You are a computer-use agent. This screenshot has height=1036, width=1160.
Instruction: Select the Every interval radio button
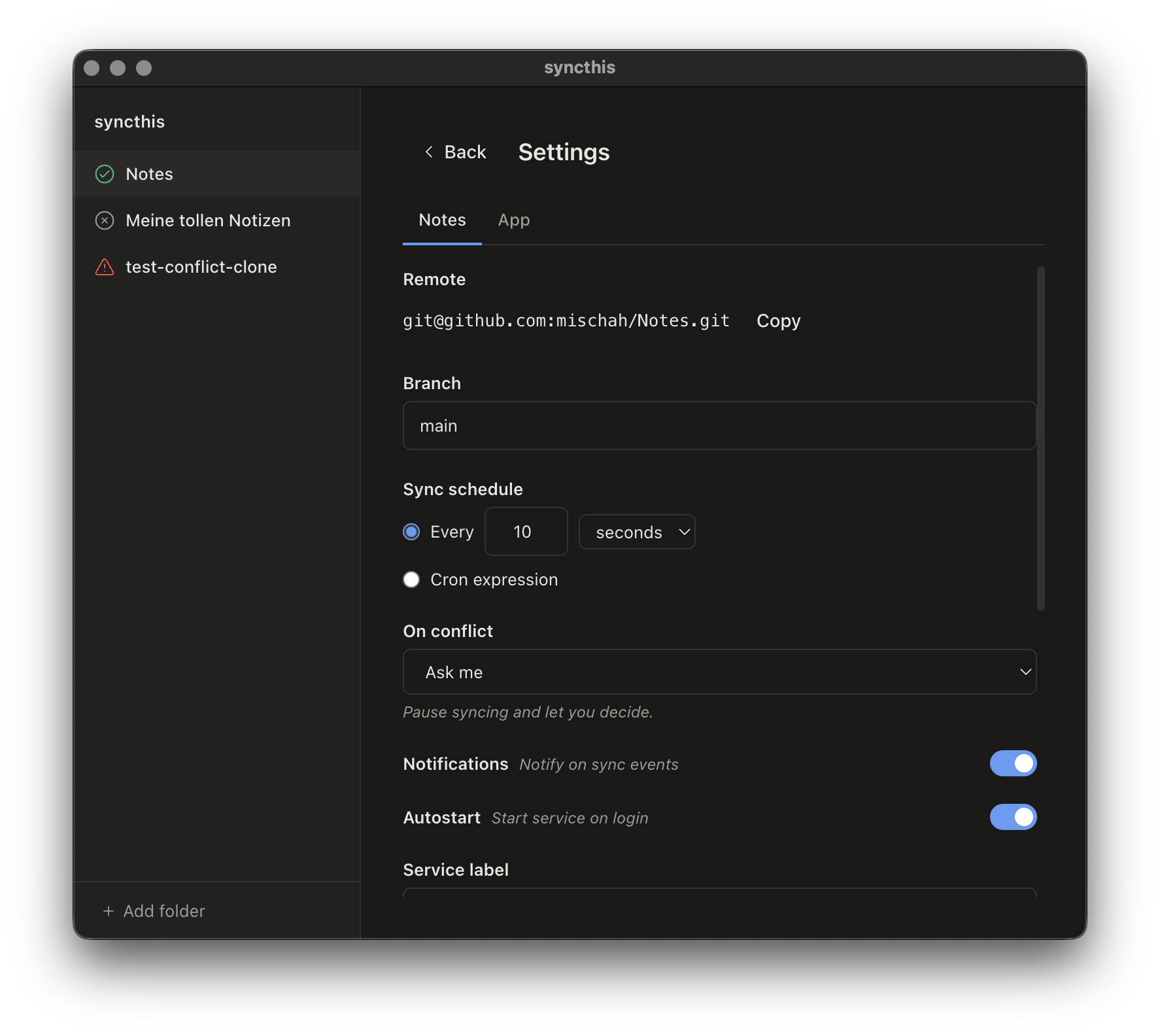coord(411,532)
